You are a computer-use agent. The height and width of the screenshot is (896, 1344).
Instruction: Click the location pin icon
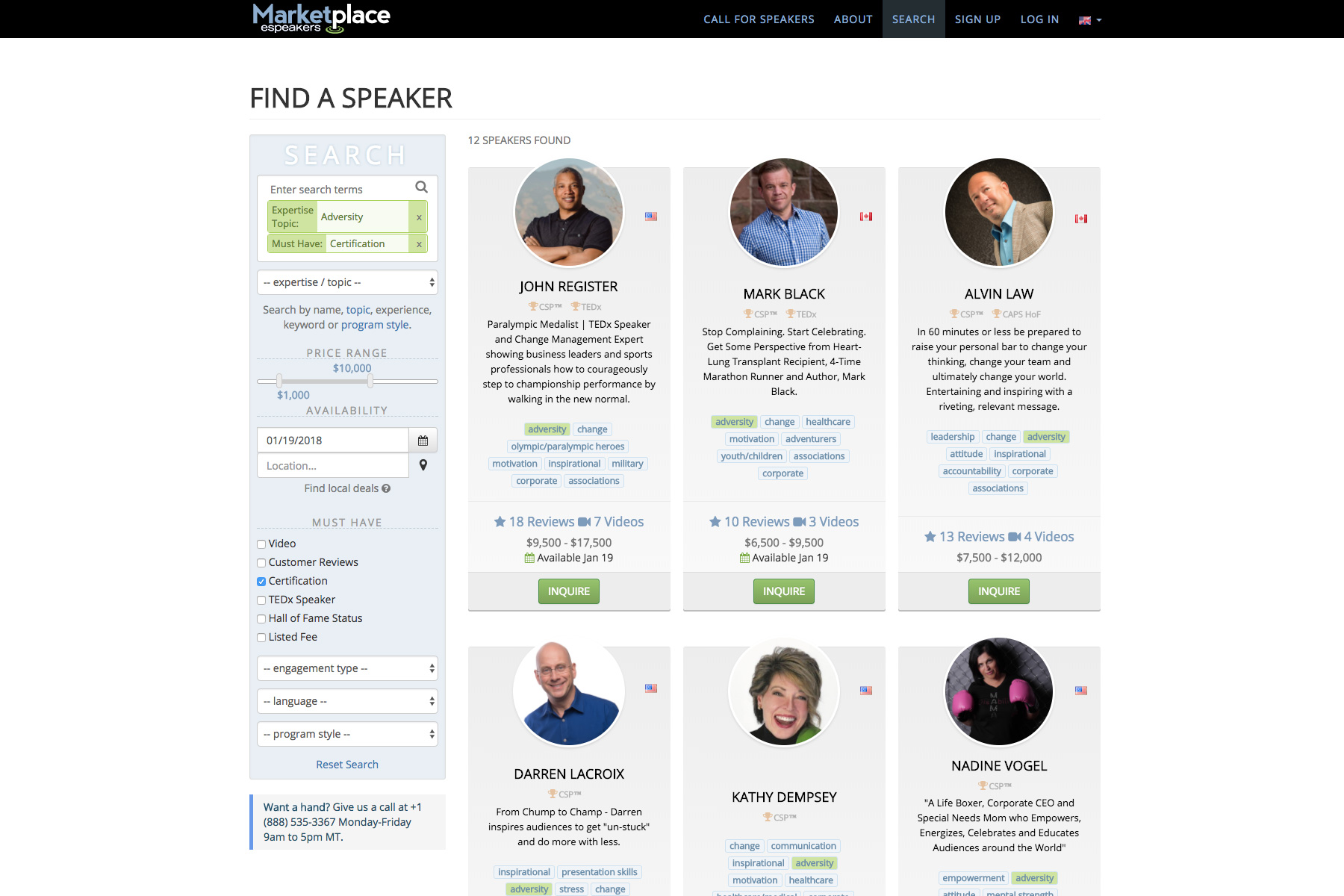423,465
